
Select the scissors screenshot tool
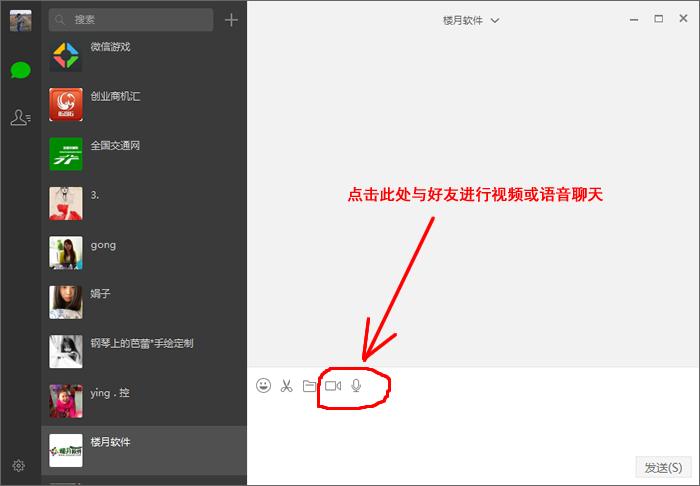coord(286,385)
